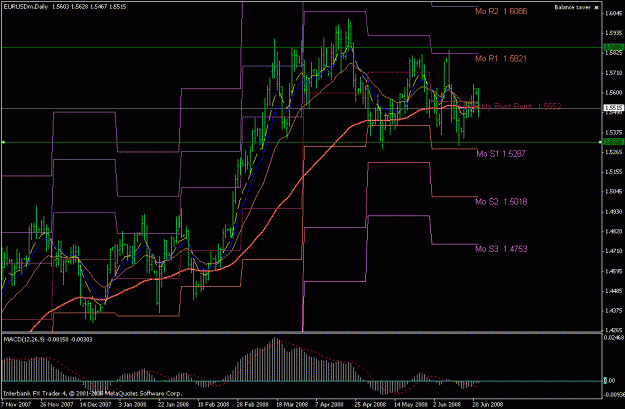The height and width of the screenshot is (409, 625).
Task: Select the Mo R2 1.6086 pivot label
Action: (501, 11)
